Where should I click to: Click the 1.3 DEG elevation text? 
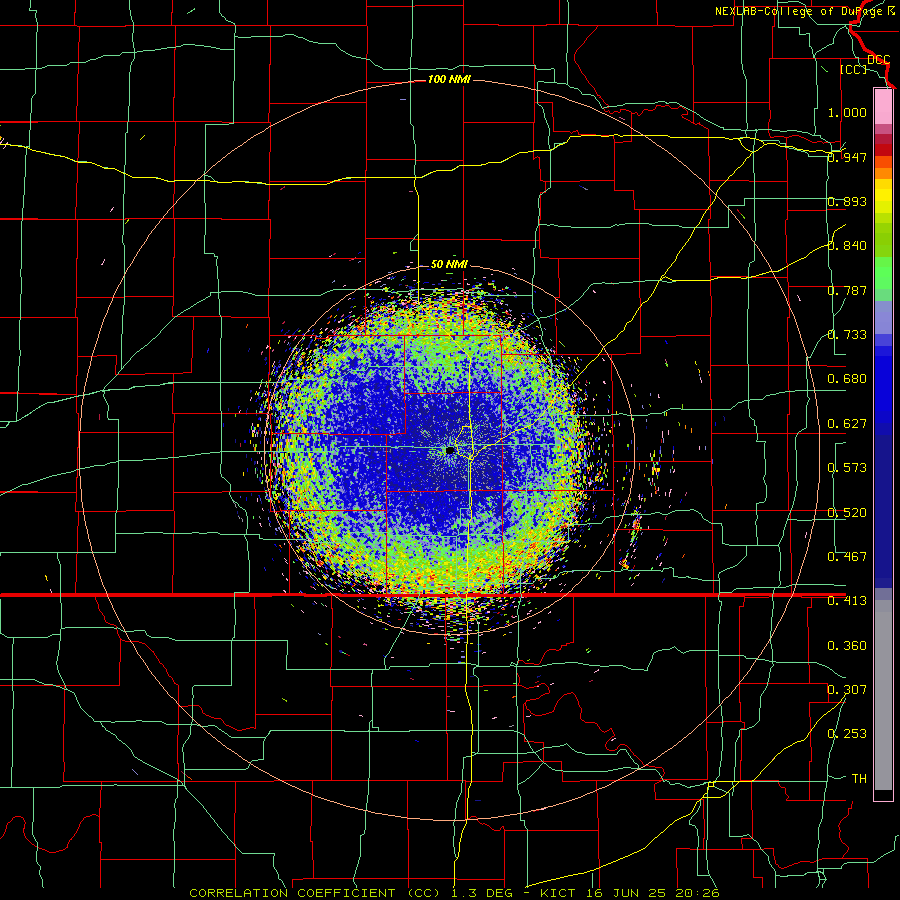(482, 893)
